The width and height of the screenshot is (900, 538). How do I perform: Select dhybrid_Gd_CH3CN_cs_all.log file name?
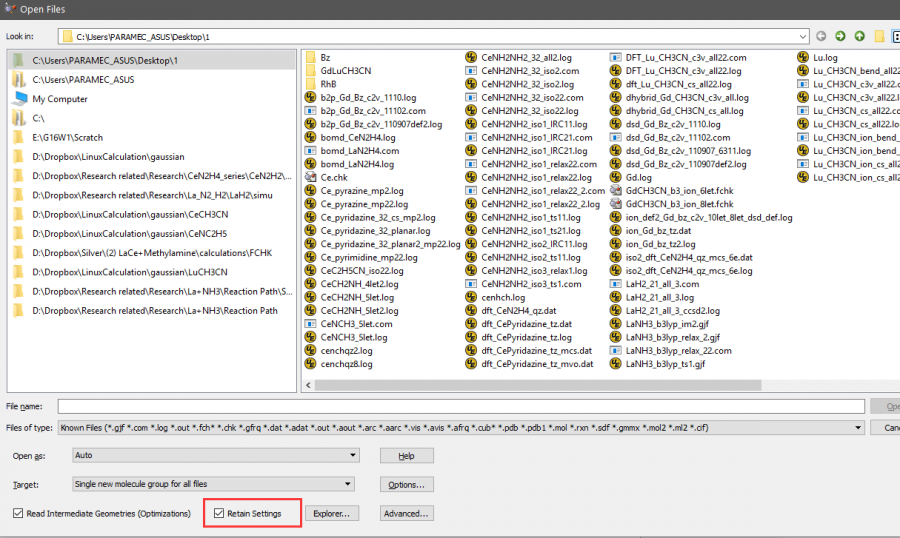click(x=684, y=111)
